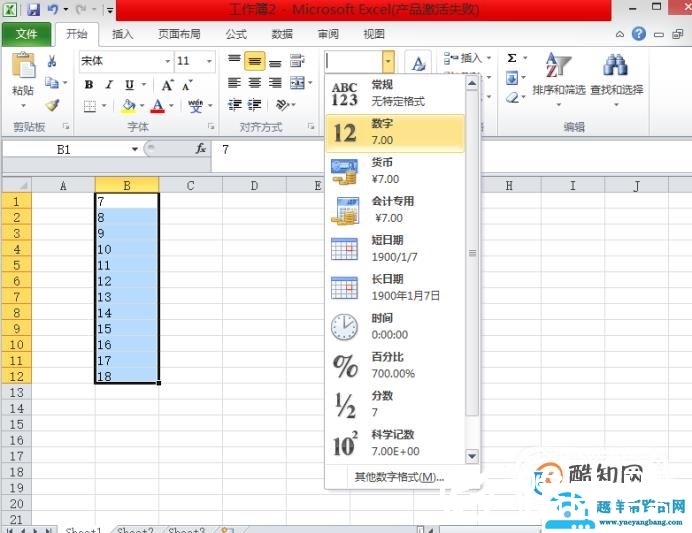Image resolution: width=692 pixels, height=533 pixels.
Task: Choose the Fraction (分数) format
Action: (395, 404)
